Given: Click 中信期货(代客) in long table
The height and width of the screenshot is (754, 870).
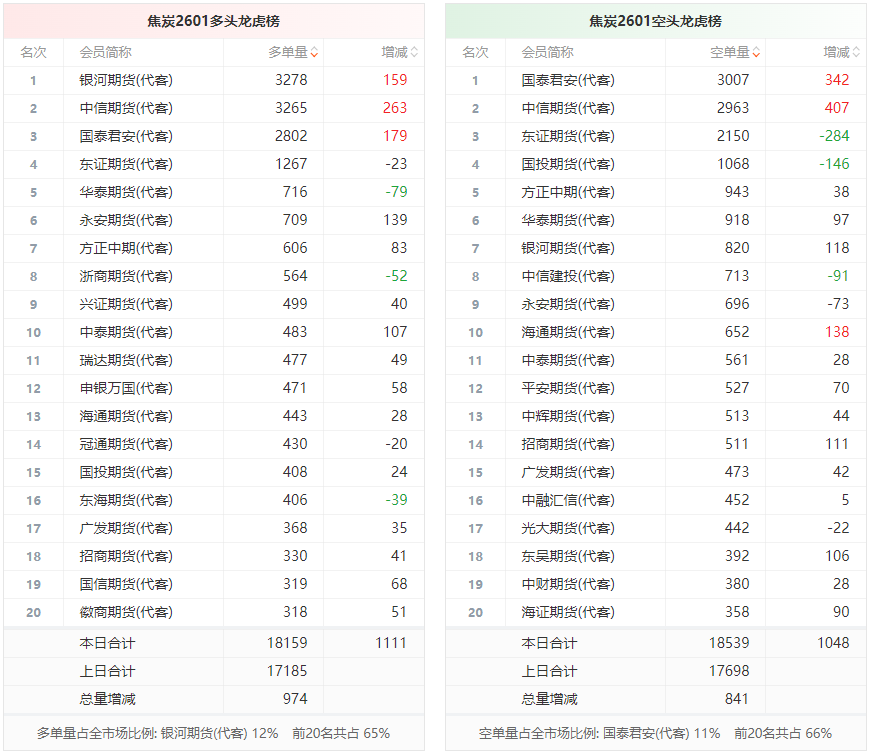Looking at the screenshot, I should tap(126, 108).
